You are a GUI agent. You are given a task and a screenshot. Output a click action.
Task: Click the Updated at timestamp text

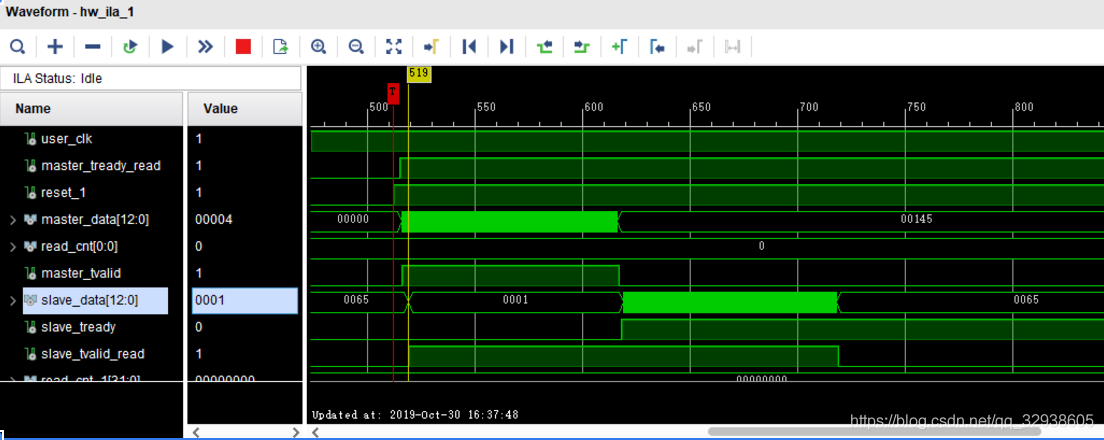click(x=415, y=415)
